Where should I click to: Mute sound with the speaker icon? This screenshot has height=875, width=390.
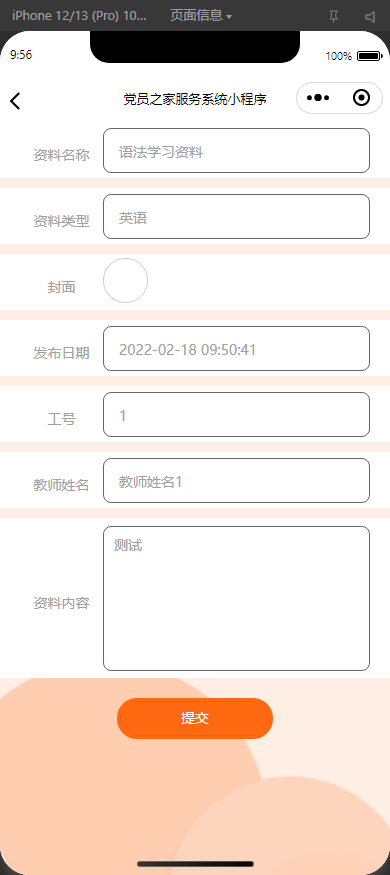pos(370,17)
